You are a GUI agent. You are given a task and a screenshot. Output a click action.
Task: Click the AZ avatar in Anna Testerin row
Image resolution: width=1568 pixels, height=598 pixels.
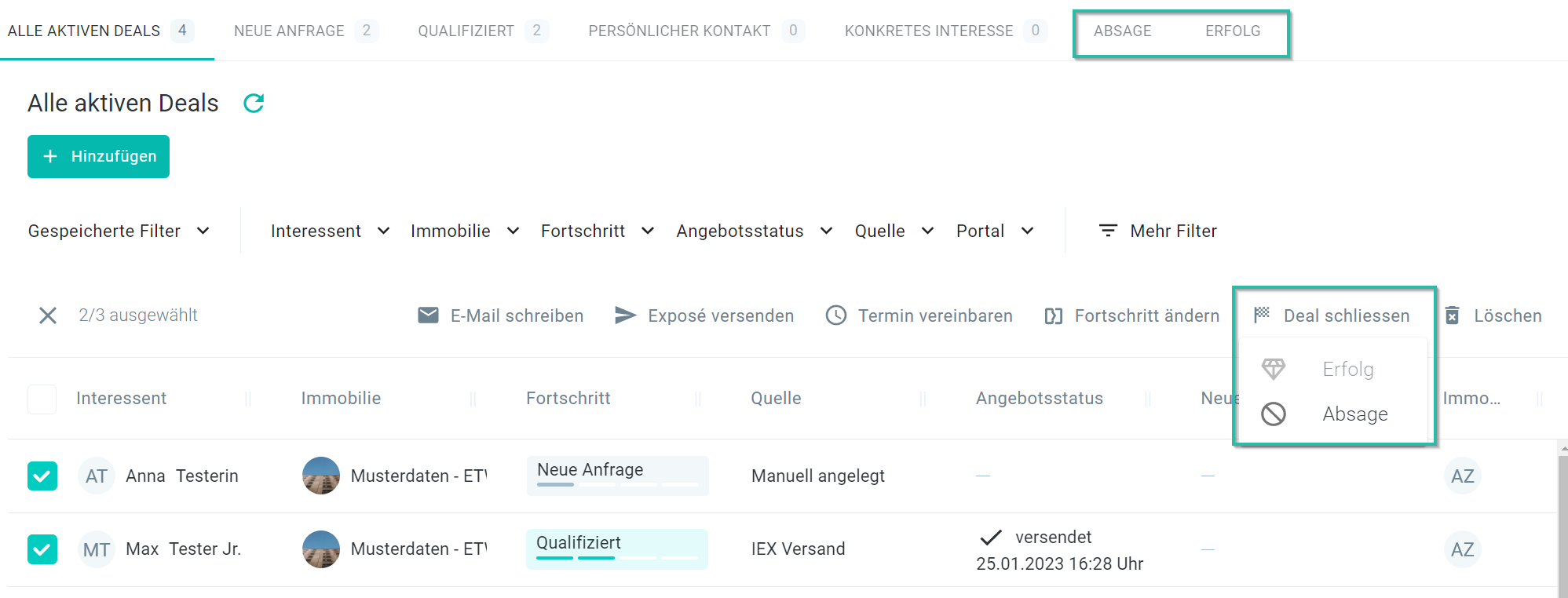pos(1462,476)
